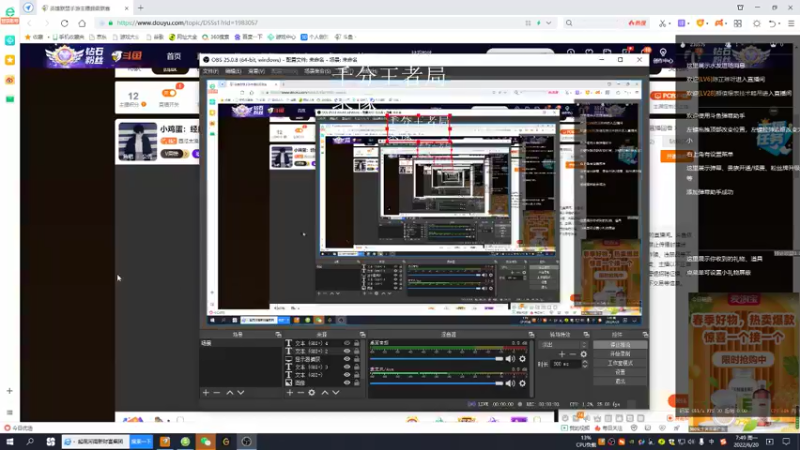800x450 pixels.
Task: Open the browser extensions grid icon
Action: click(x=738, y=23)
